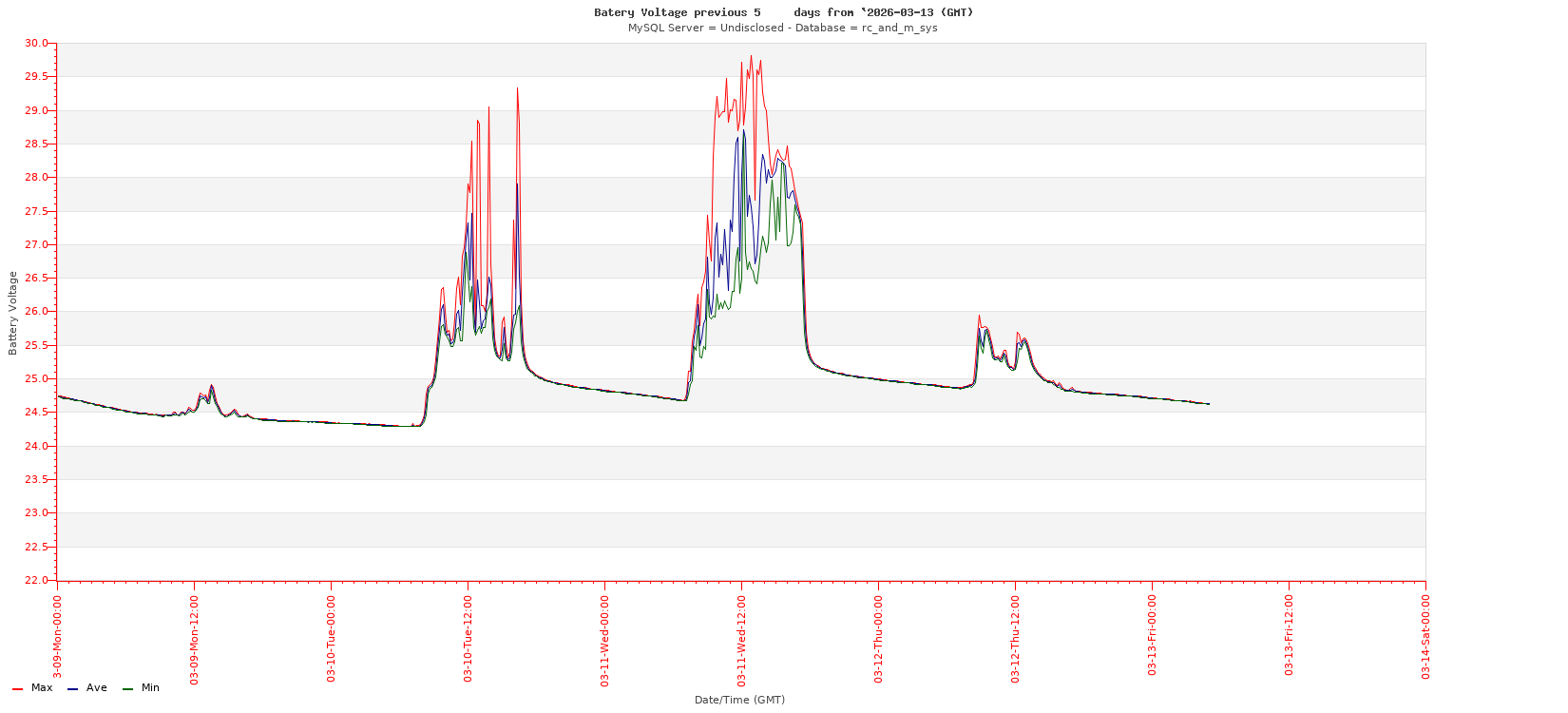Select the Min legend label
Image resolution: width=1568 pixels, height=713 pixels.
point(150,687)
